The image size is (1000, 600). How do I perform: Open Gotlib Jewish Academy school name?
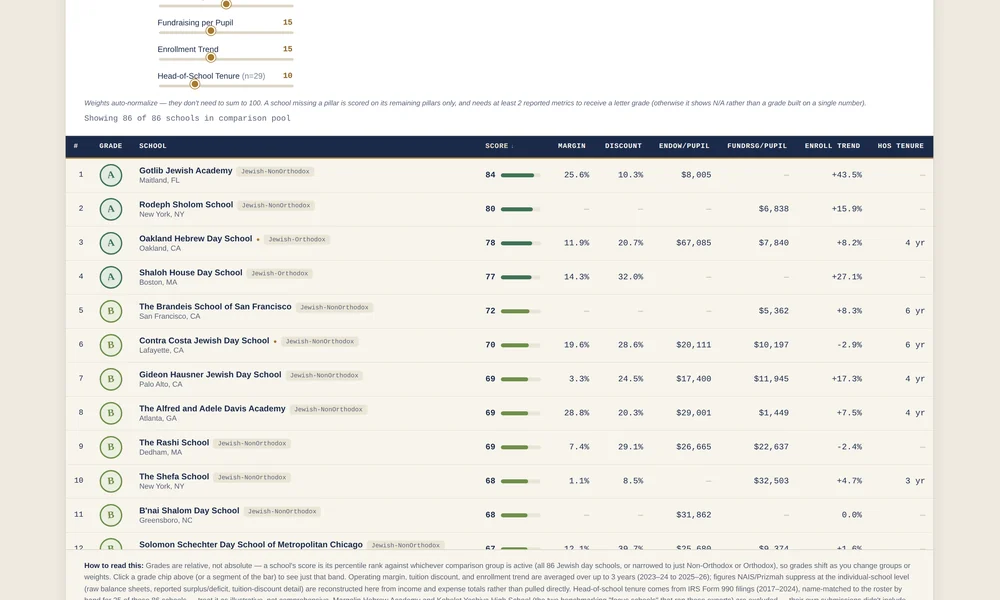[x=186, y=171]
